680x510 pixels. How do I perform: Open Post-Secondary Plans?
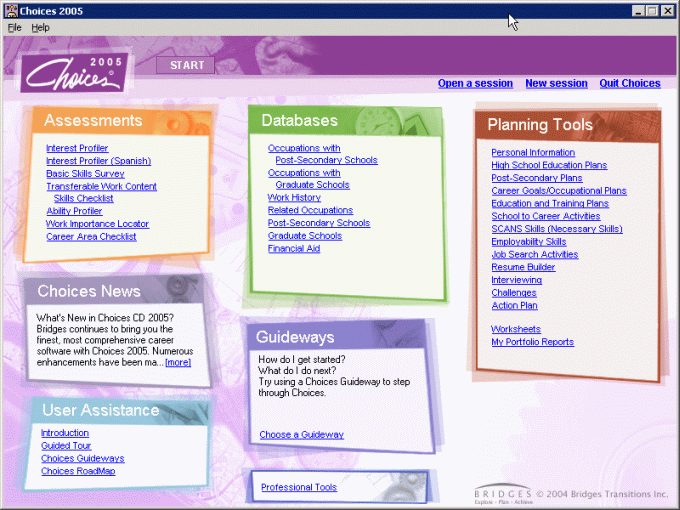[x=537, y=178]
